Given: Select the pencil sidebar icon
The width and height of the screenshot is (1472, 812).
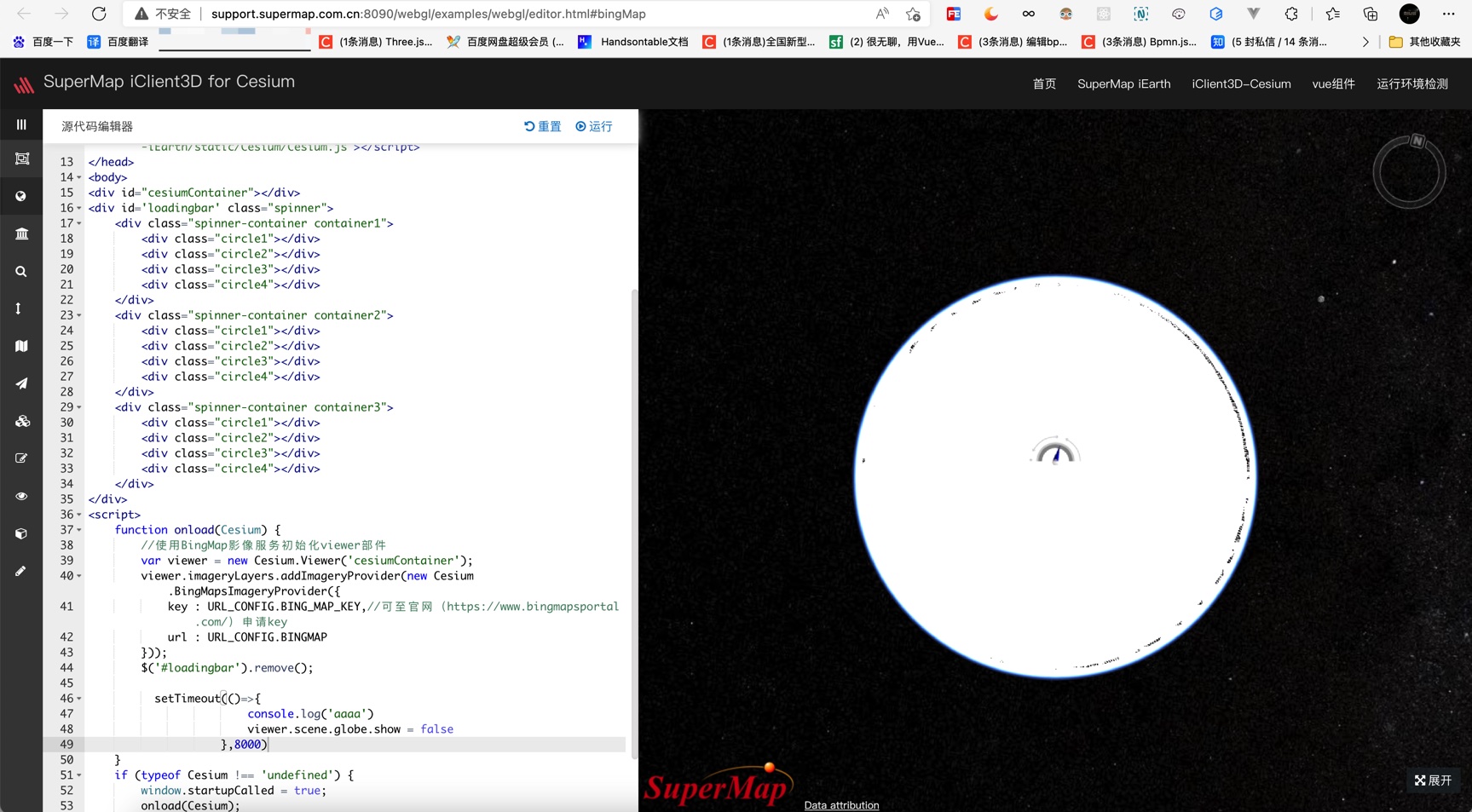Looking at the screenshot, I should pyautogui.click(x=21, y=571).
